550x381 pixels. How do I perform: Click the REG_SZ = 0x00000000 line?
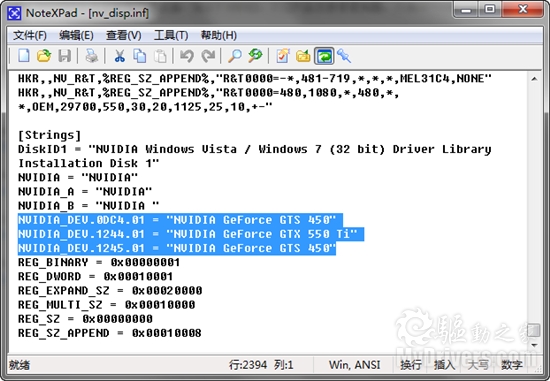(x=85, y=319)
